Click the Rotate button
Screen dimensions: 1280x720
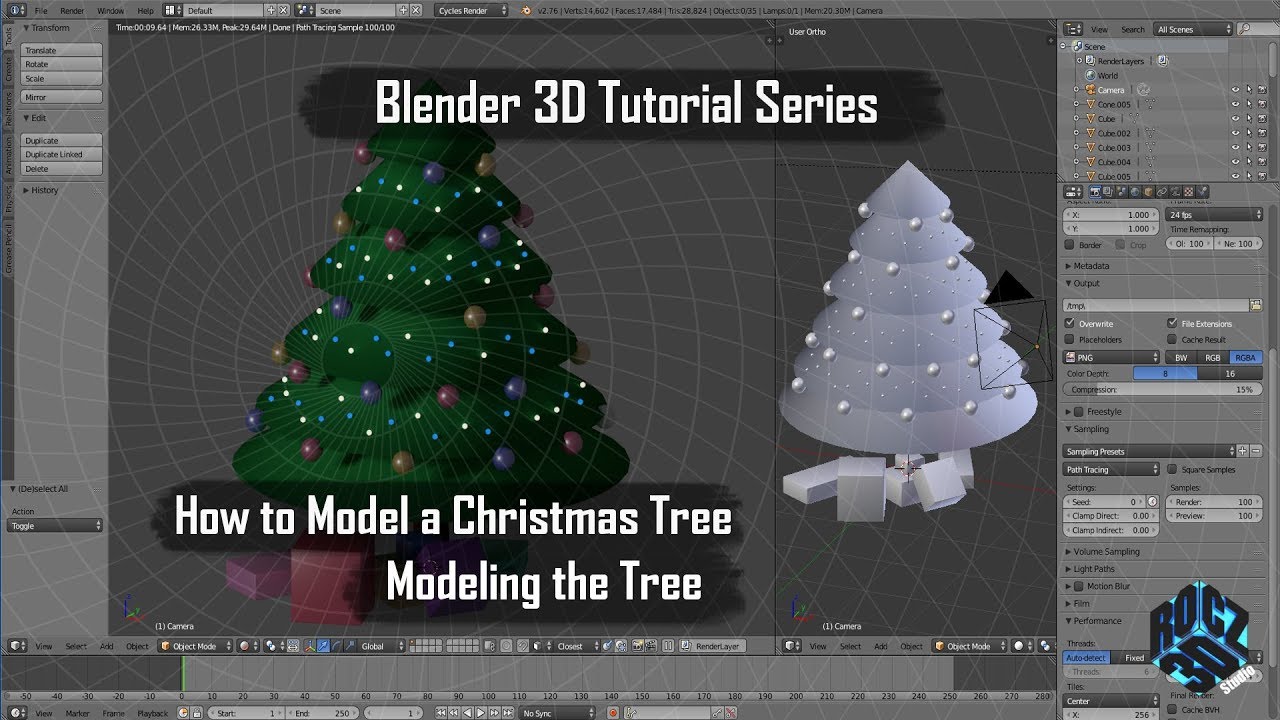click(x=62, y=64)
